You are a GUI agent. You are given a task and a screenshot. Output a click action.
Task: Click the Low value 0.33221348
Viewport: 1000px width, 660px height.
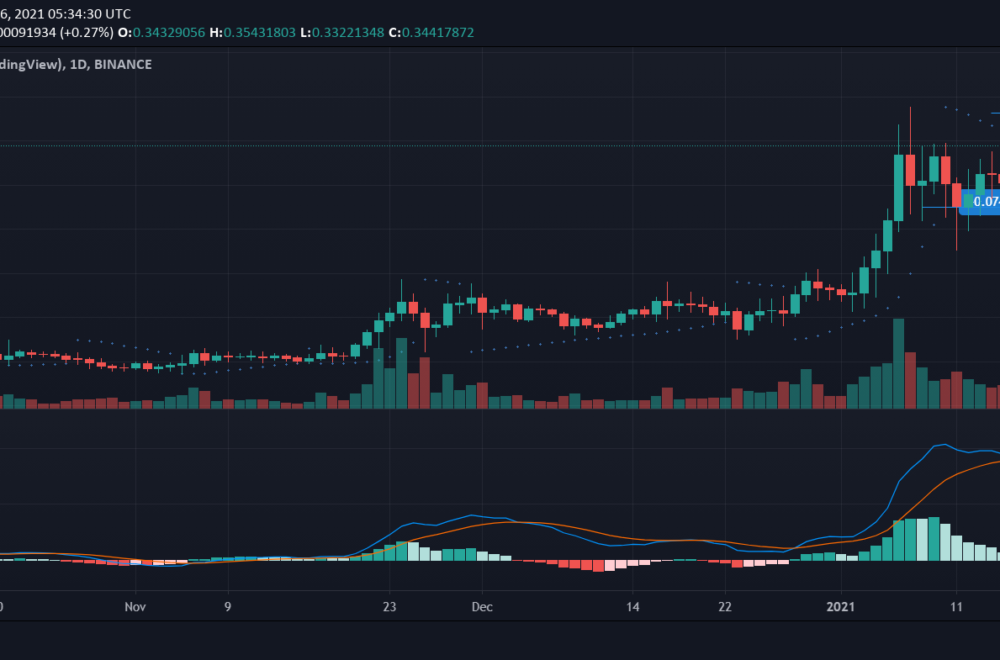tap(348, 33)
